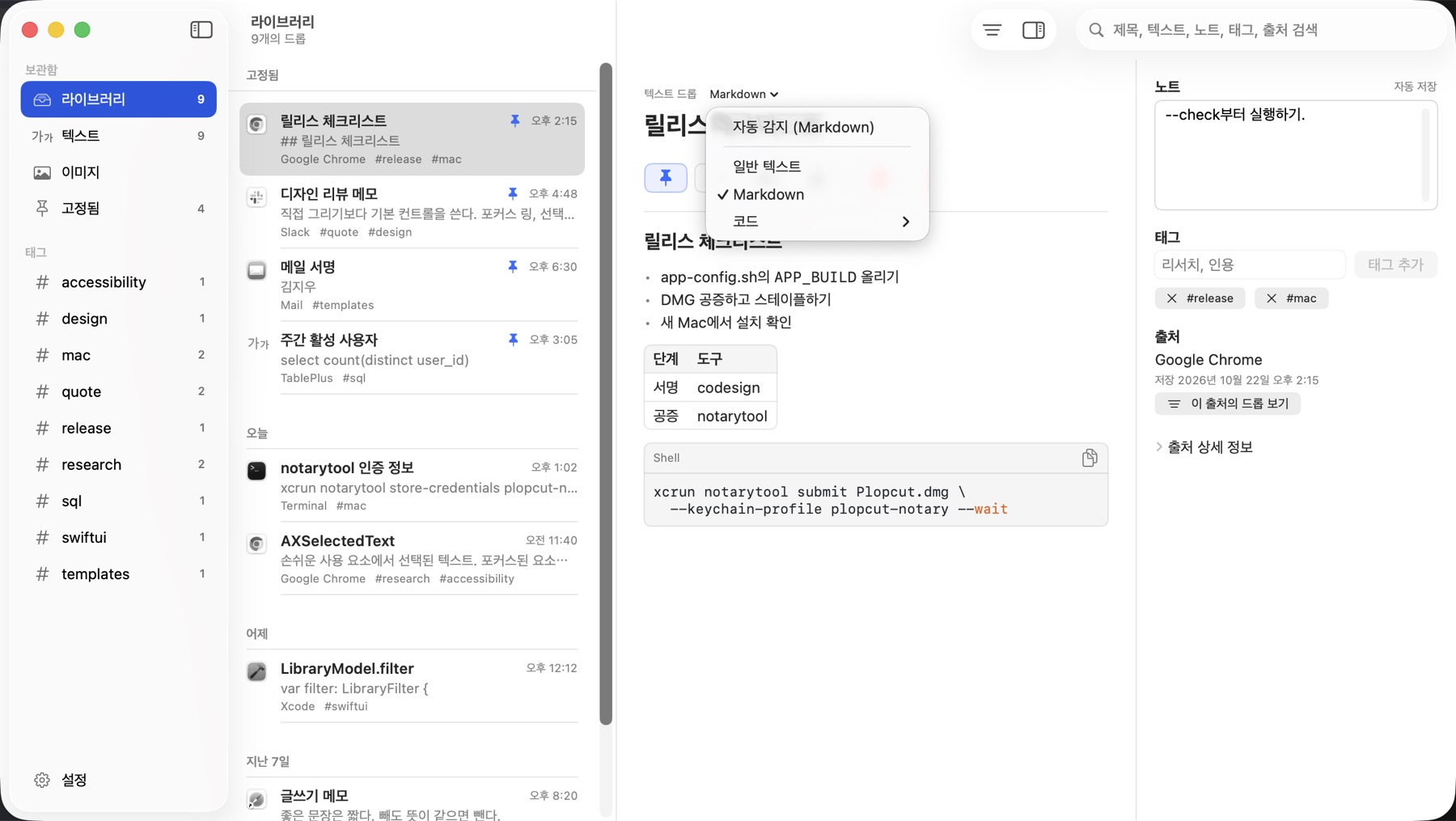Select the 주간 활성 사용자 drop
The image size is (1456, 821).
413,358
